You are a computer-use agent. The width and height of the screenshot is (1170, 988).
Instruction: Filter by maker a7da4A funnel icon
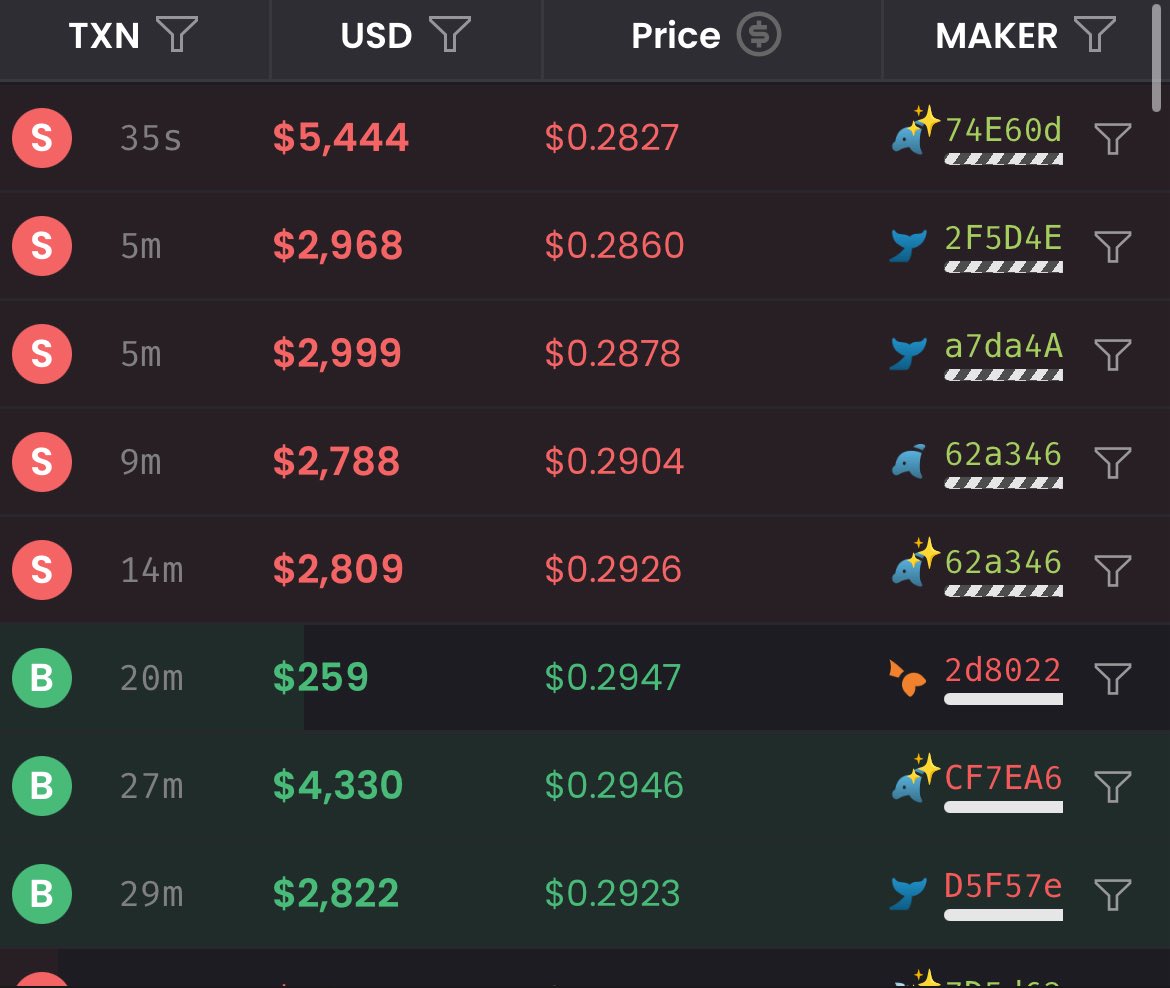[1113, 355]
